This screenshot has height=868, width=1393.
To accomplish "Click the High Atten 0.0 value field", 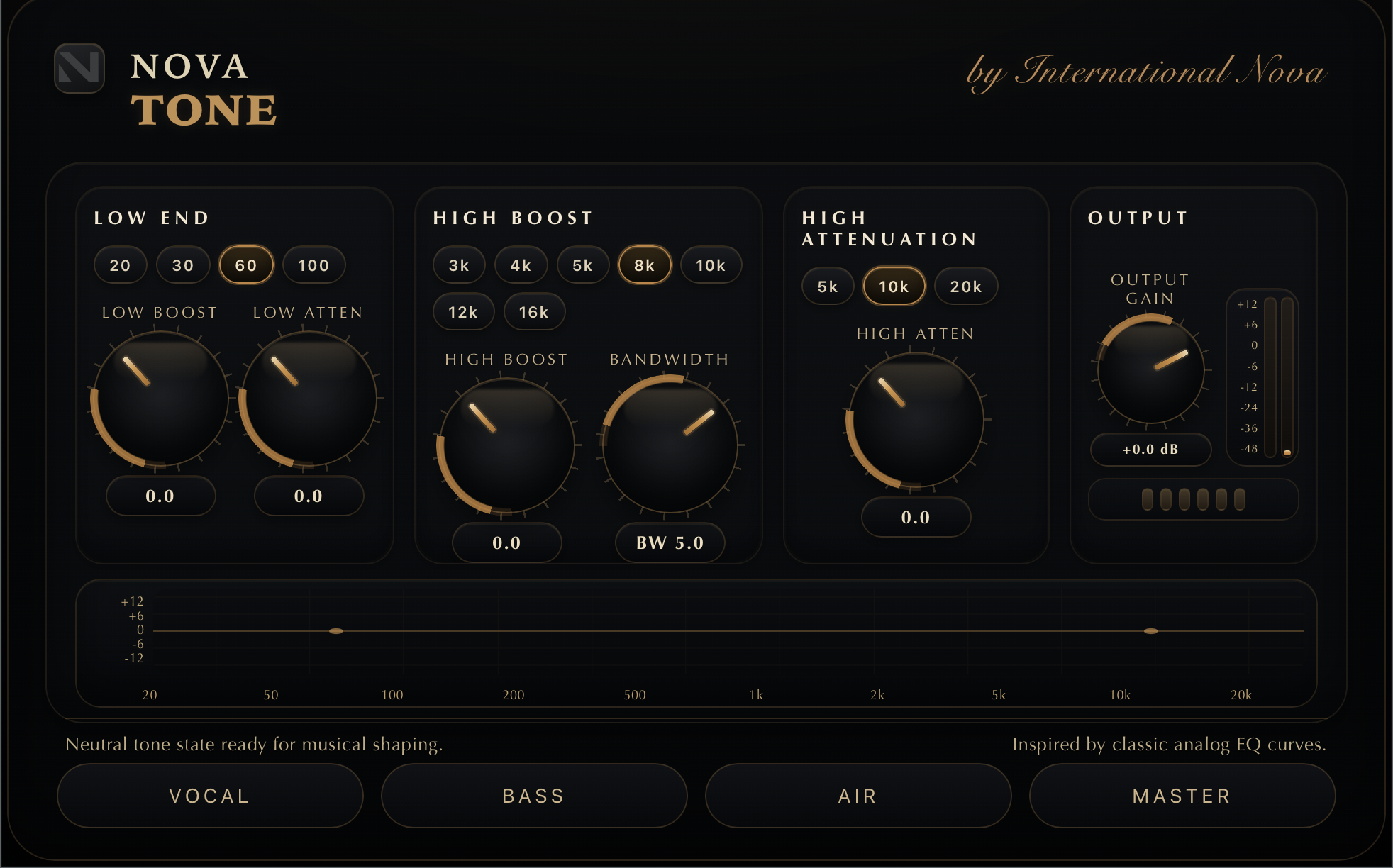I will click(x=916, y=517).
